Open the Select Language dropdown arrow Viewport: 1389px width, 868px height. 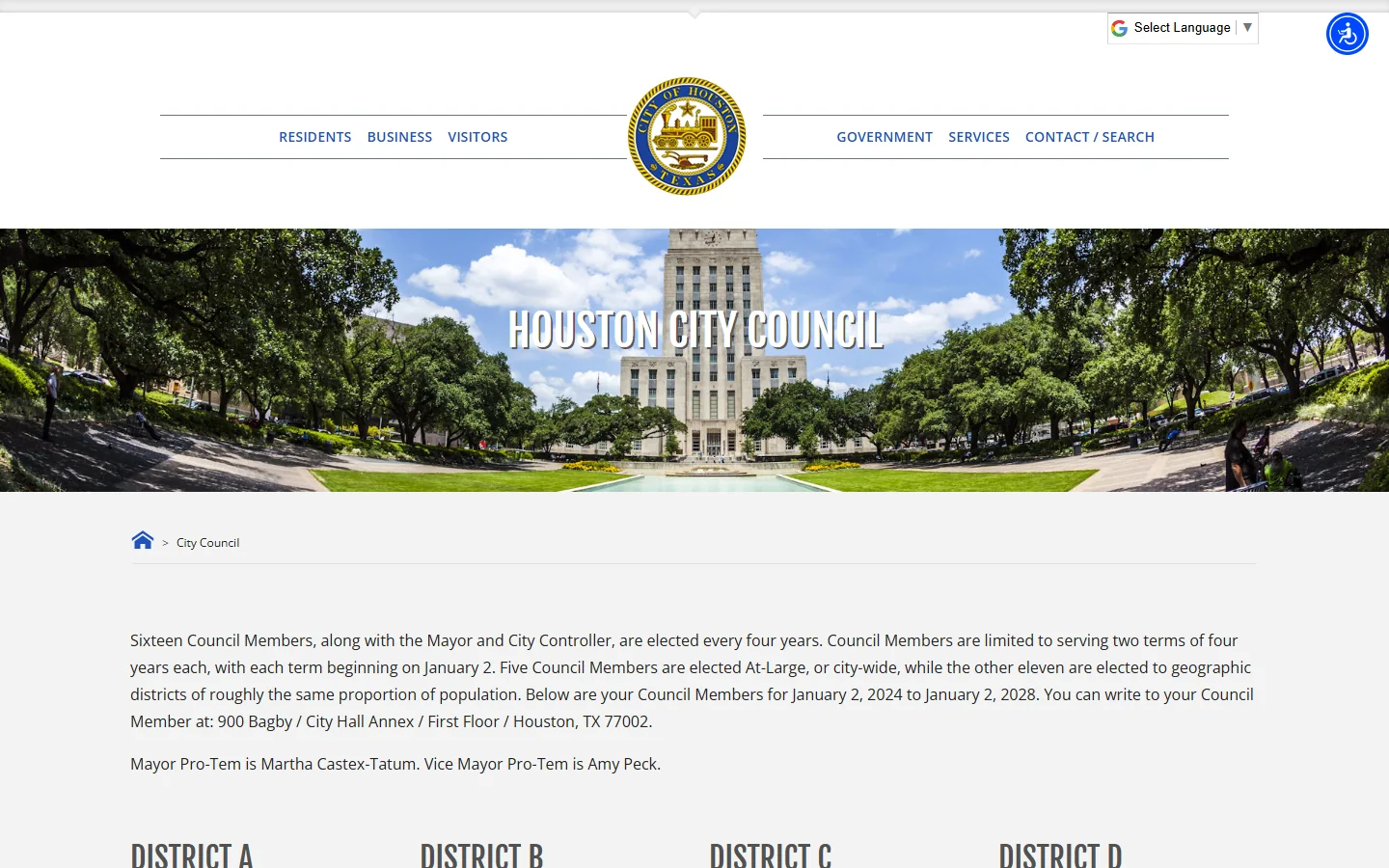coord(1247,27)
